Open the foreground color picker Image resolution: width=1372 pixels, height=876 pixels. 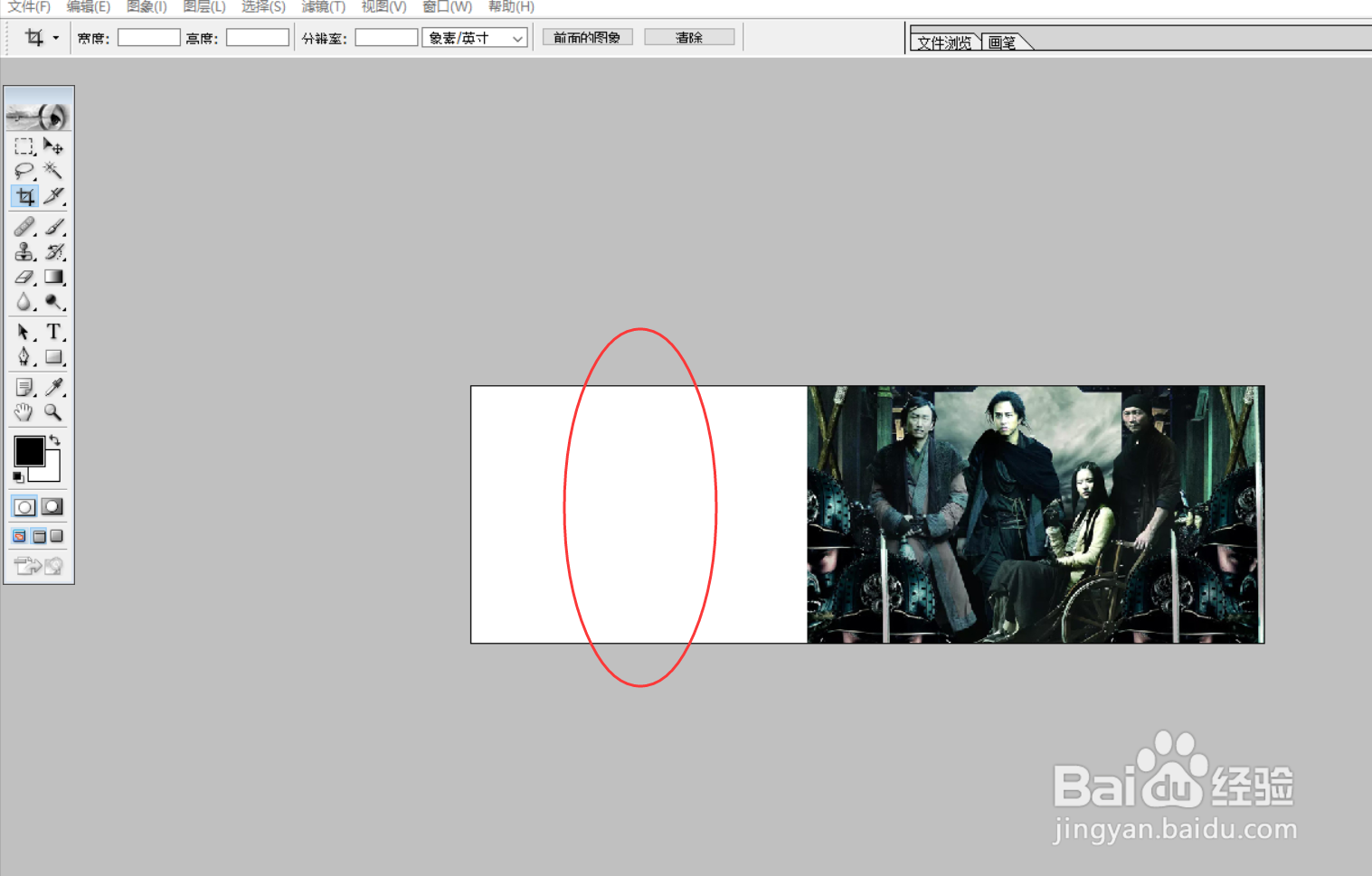[28, 450]
